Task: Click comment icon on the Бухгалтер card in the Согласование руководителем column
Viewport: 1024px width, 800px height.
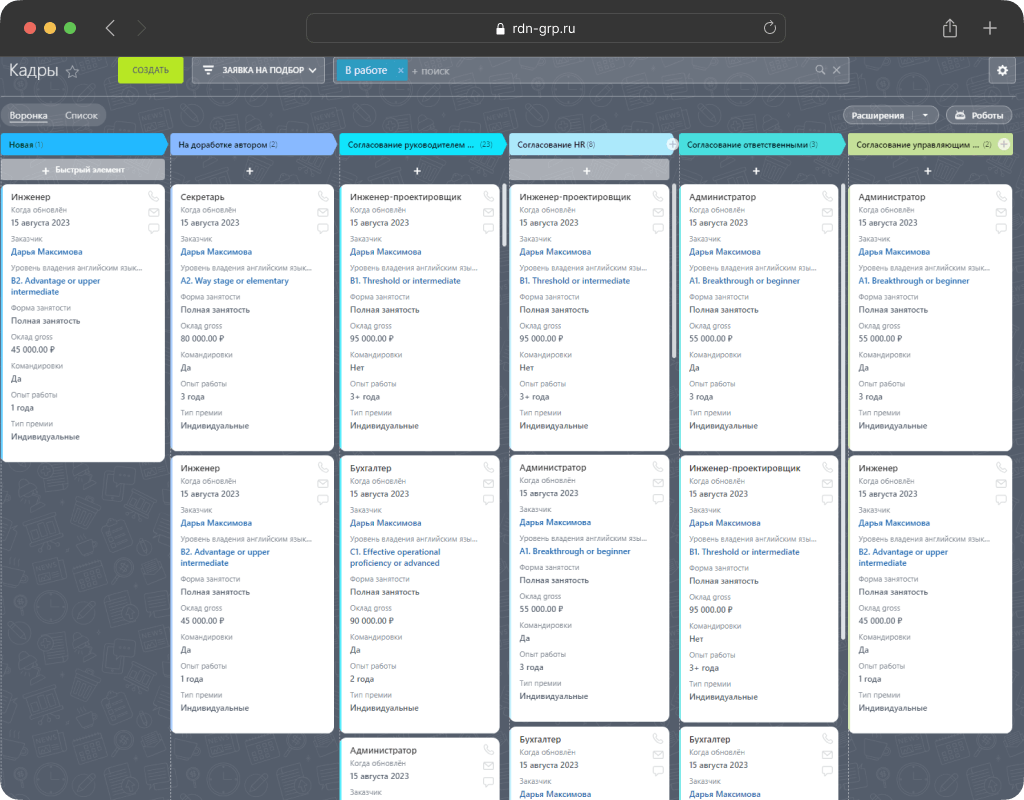Action: pos(488,500)
